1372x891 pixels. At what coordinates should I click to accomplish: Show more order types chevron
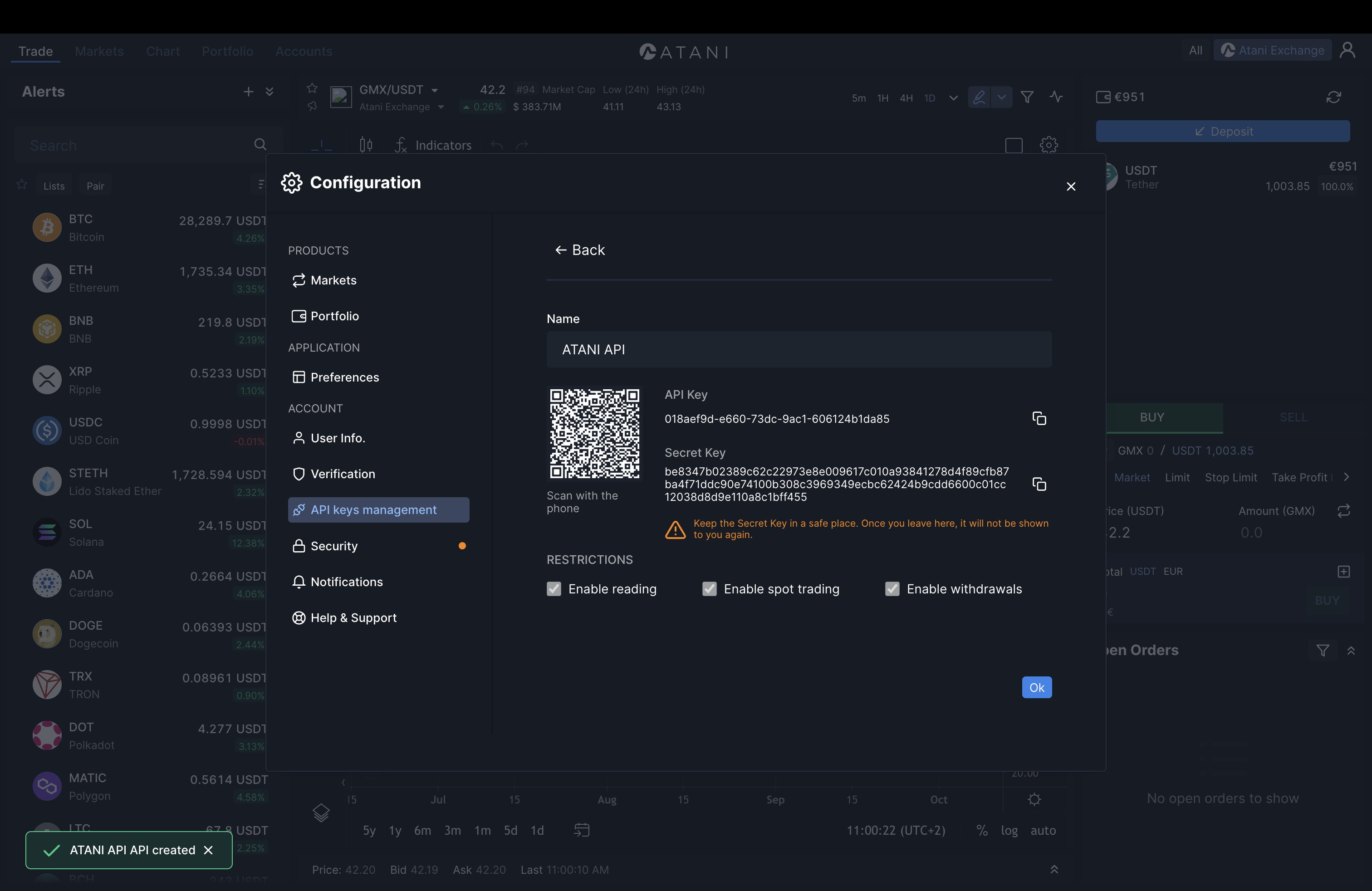pos(1346,477)
